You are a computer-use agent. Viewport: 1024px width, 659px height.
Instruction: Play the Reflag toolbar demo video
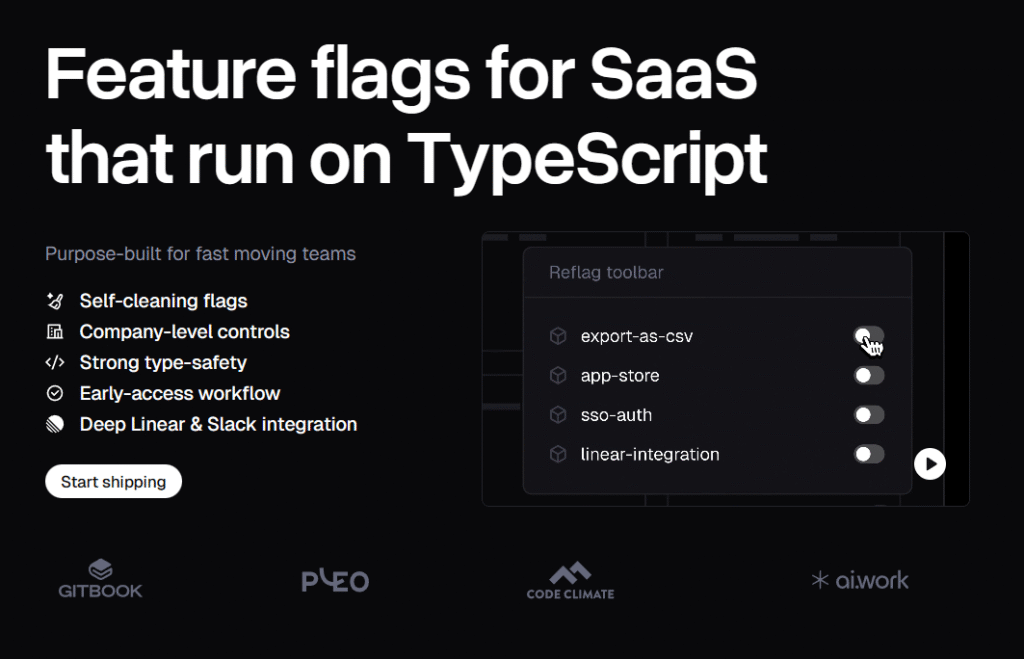[929, 464]
